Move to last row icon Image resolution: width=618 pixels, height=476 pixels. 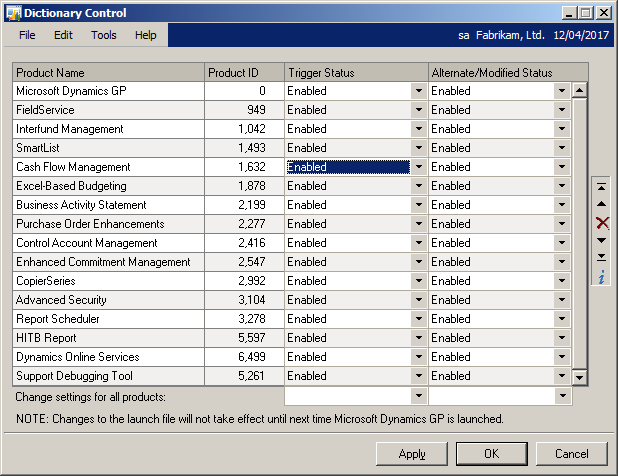click(601, 257)
